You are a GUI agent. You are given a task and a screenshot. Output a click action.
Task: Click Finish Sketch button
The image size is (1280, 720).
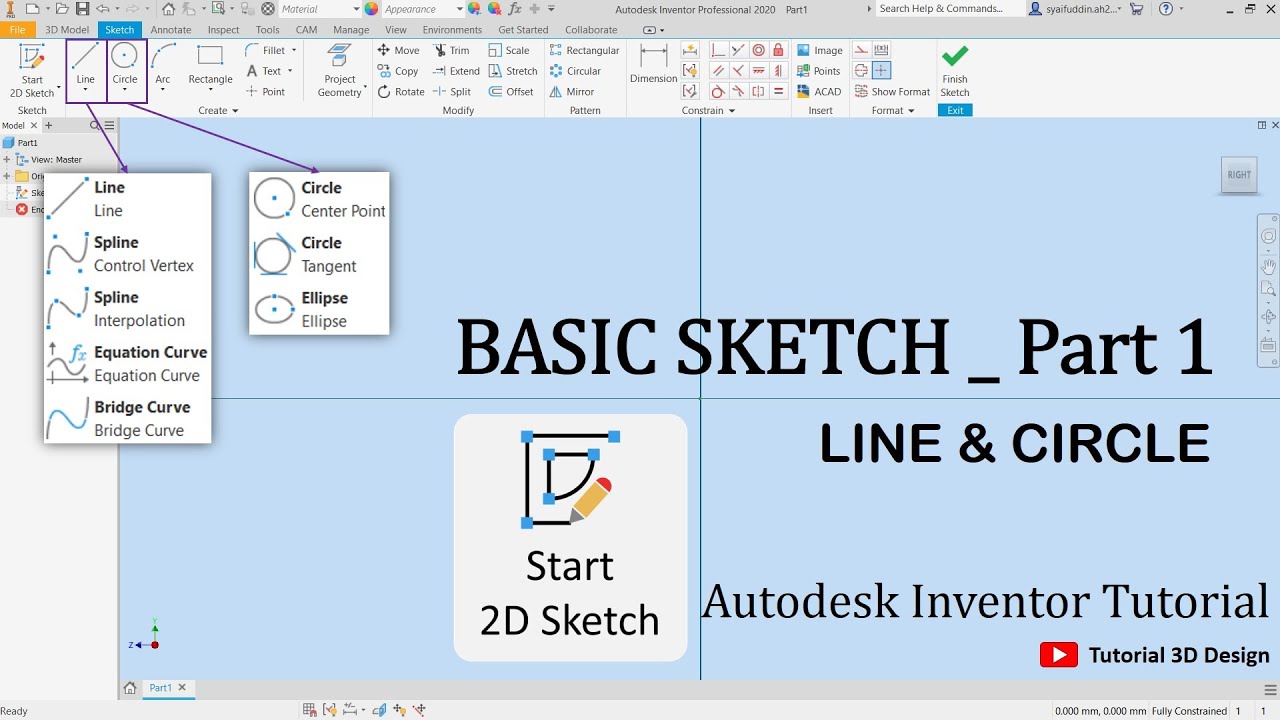tap(955, 70)
